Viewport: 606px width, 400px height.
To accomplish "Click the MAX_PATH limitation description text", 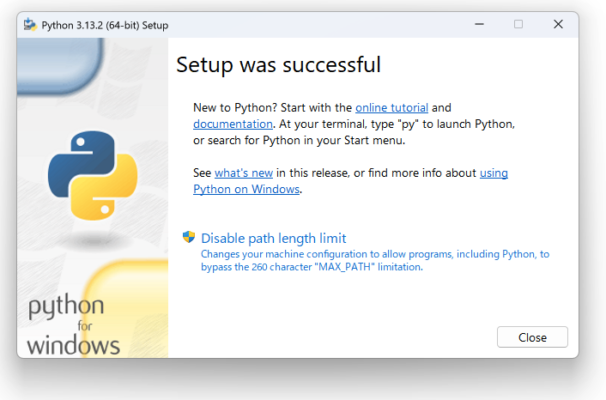I will click(375, 260).
